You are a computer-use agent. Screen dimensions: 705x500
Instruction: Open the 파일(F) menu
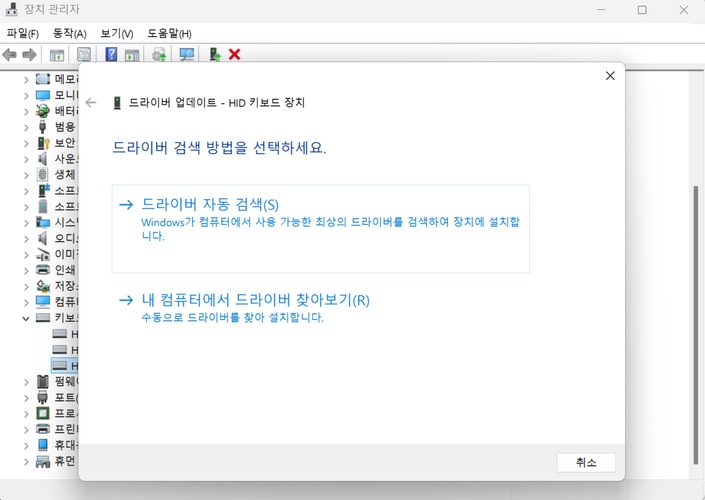(x=22, y=33)
